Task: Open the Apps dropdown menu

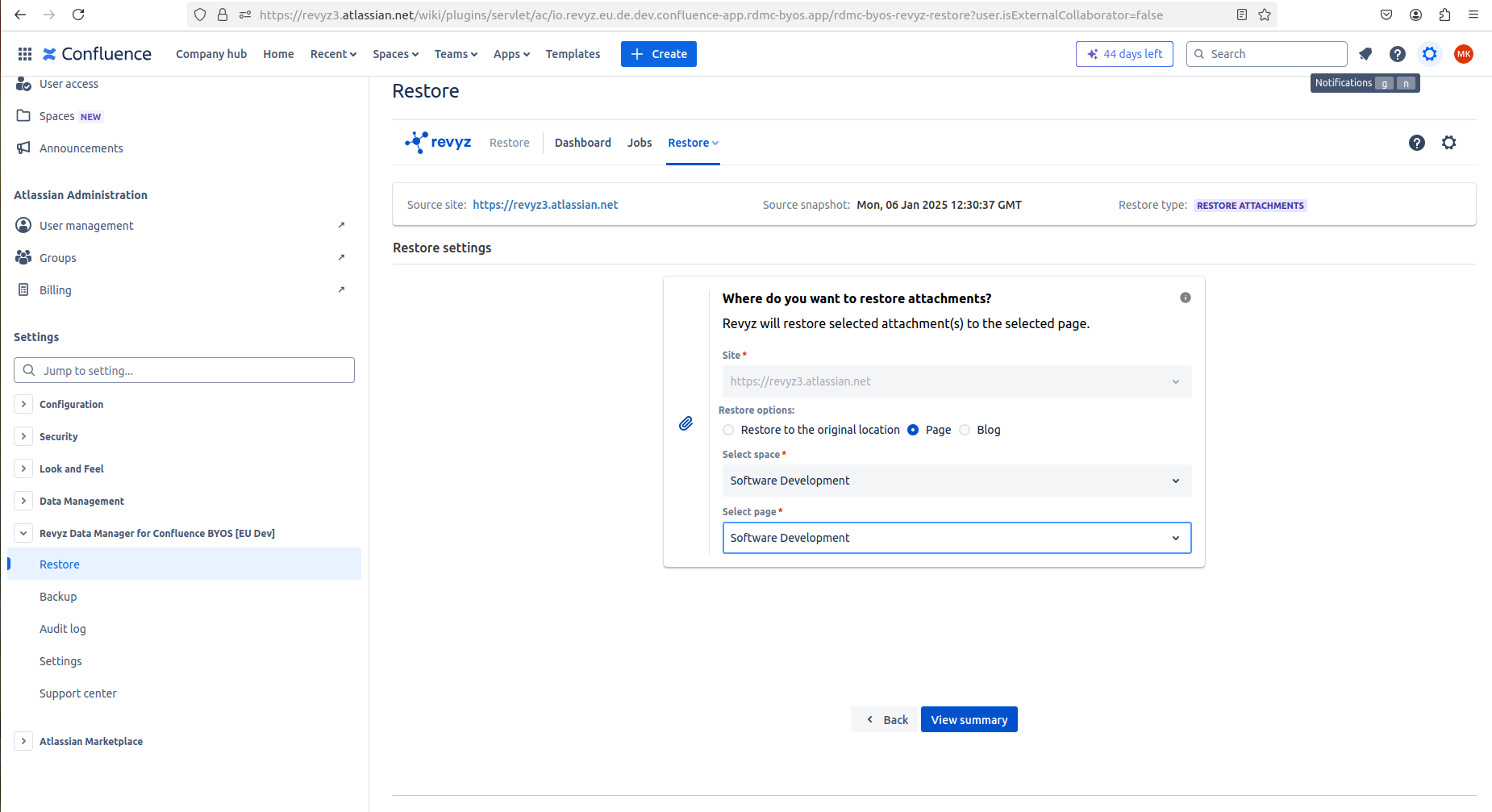Action: 511,54
